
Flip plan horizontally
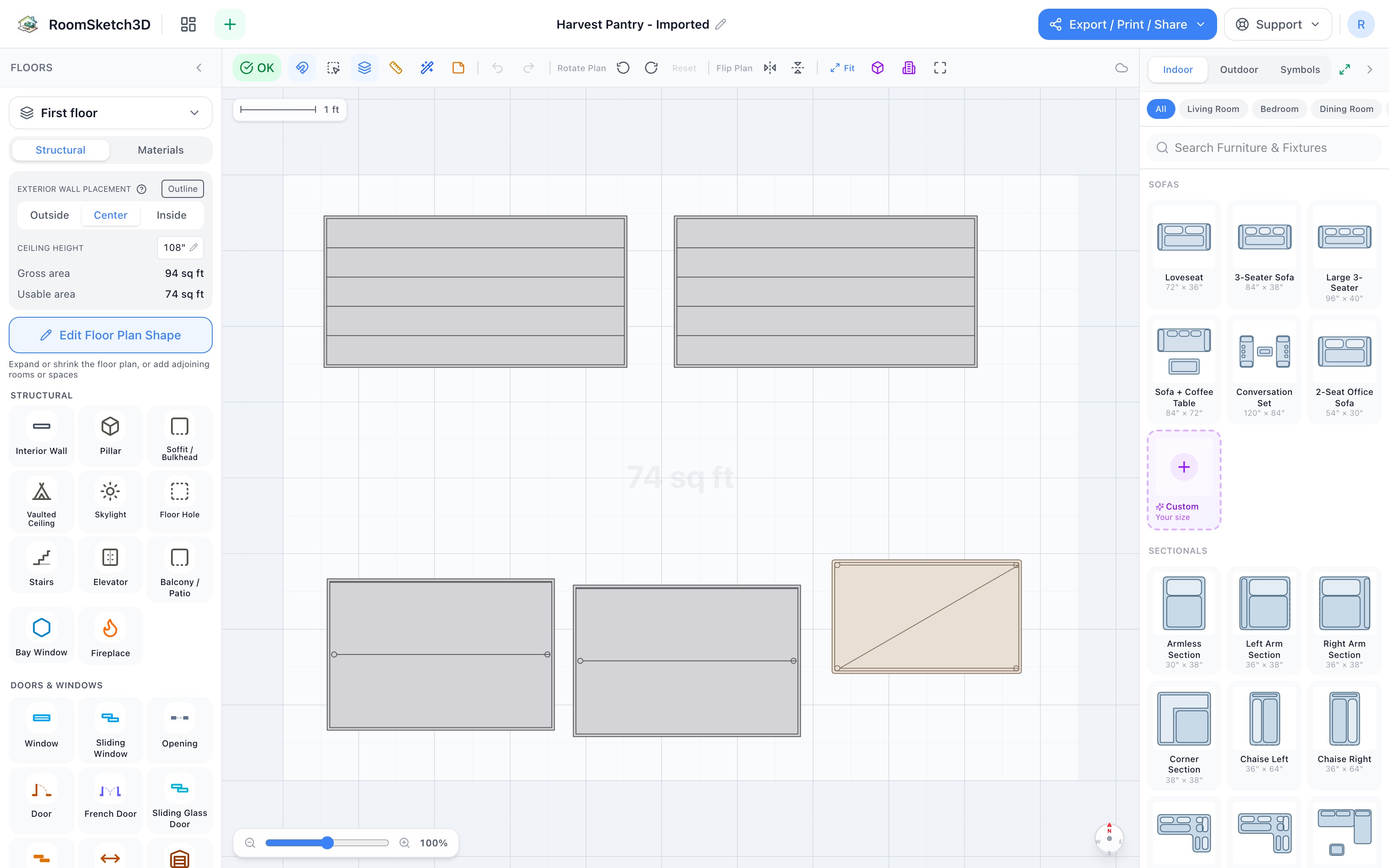[770, 68]
